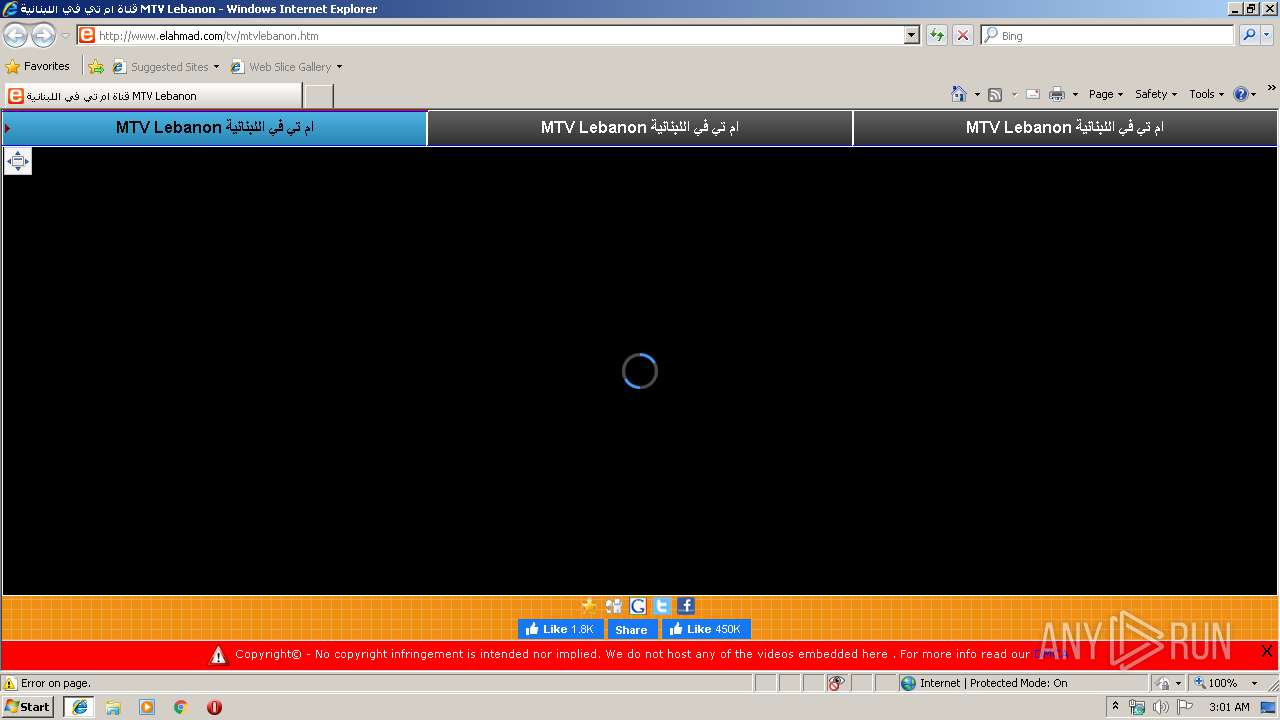Image resolution: width=1280 pixels, height=720 pixels.
Task: Expand the address bar history dropdown
Action: 912,35
